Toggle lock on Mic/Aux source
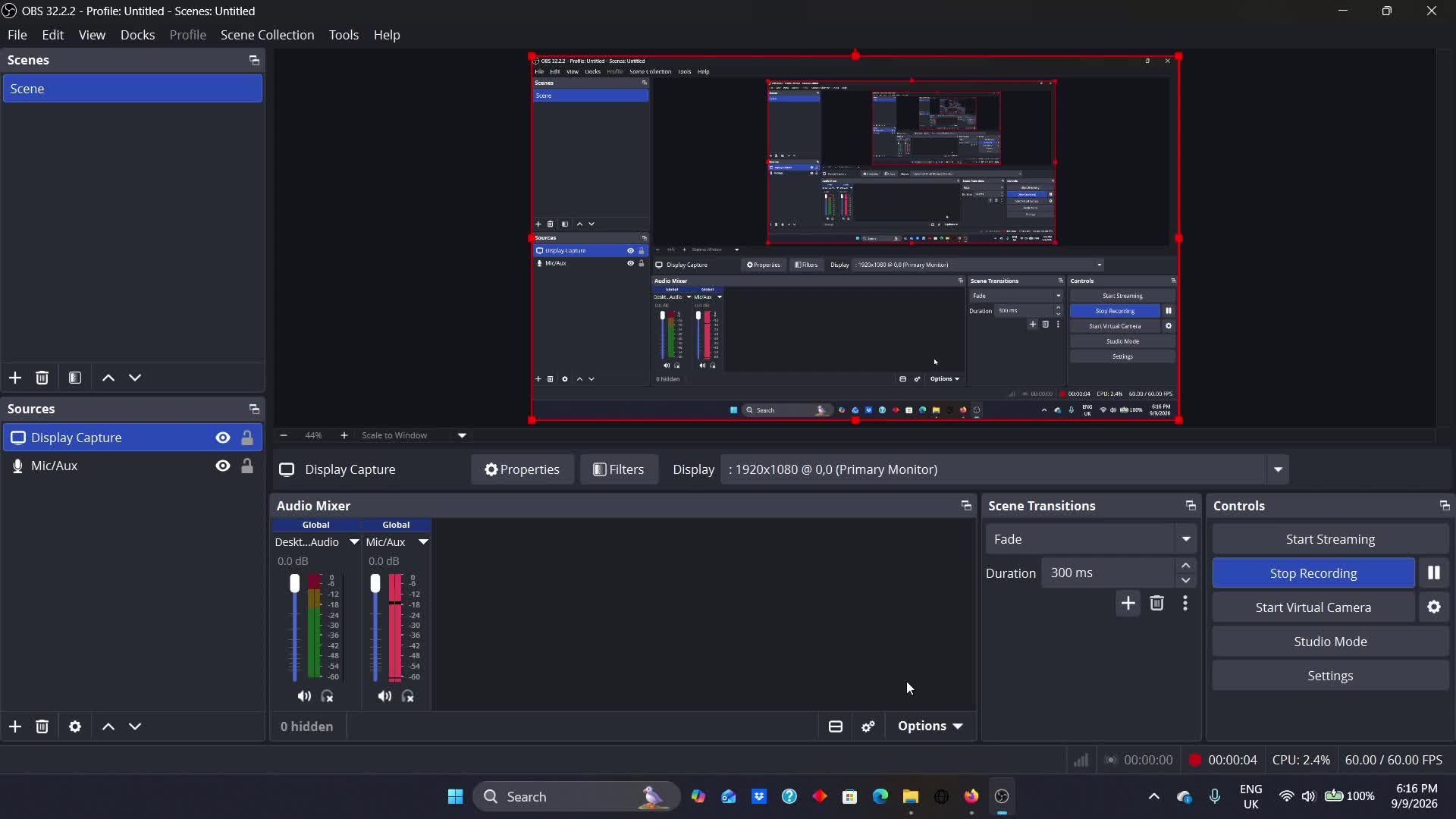1456x819 pixels. click(247, 466)
